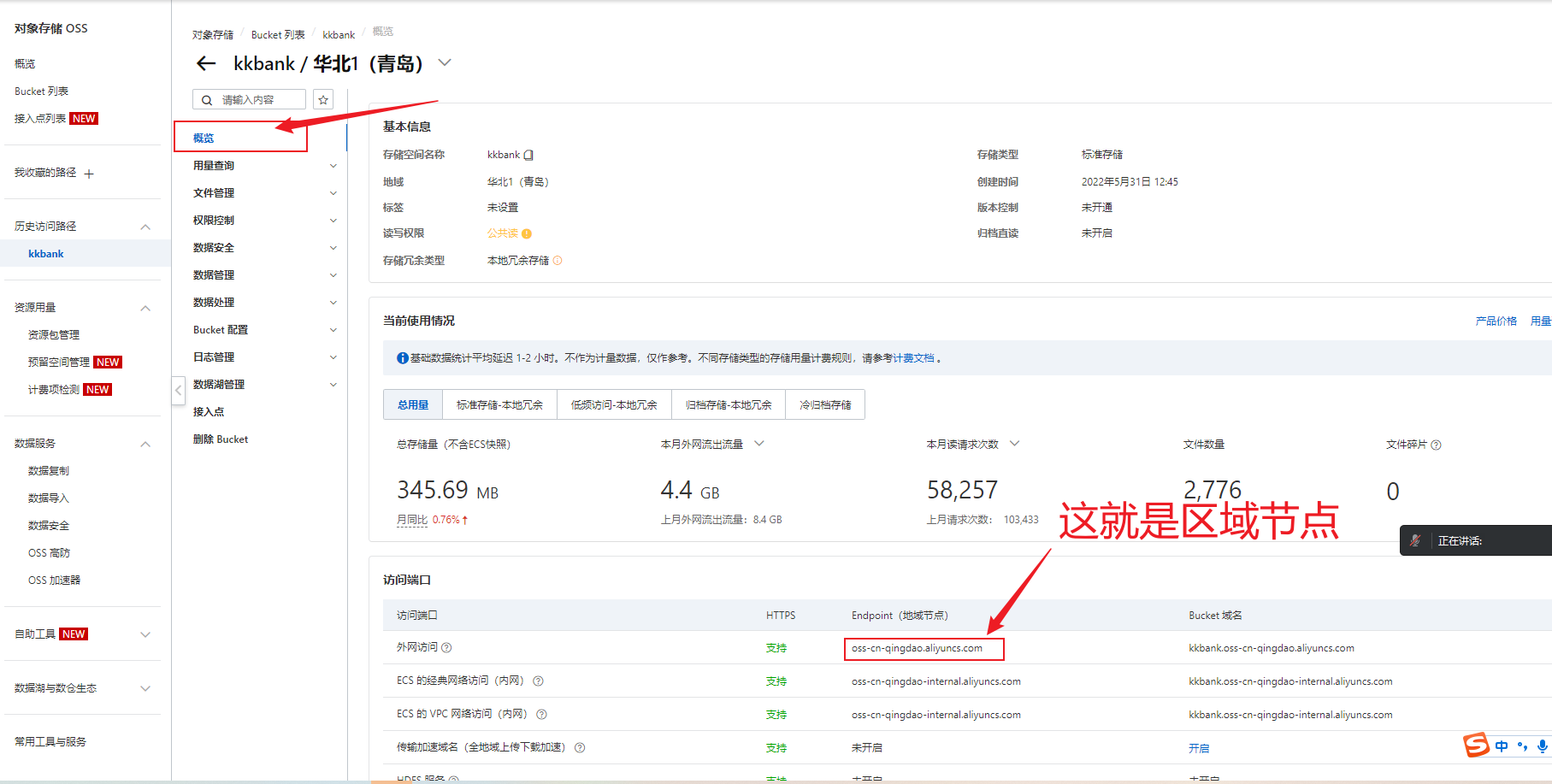
Task: Click the back arrow beside kkbank title
Action: 206,63
